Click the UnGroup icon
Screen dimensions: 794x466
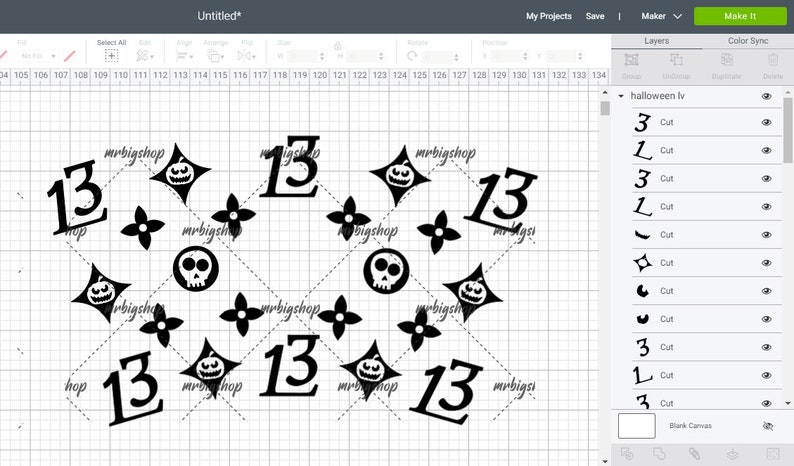pyautogui.click(x=676, y=60)
